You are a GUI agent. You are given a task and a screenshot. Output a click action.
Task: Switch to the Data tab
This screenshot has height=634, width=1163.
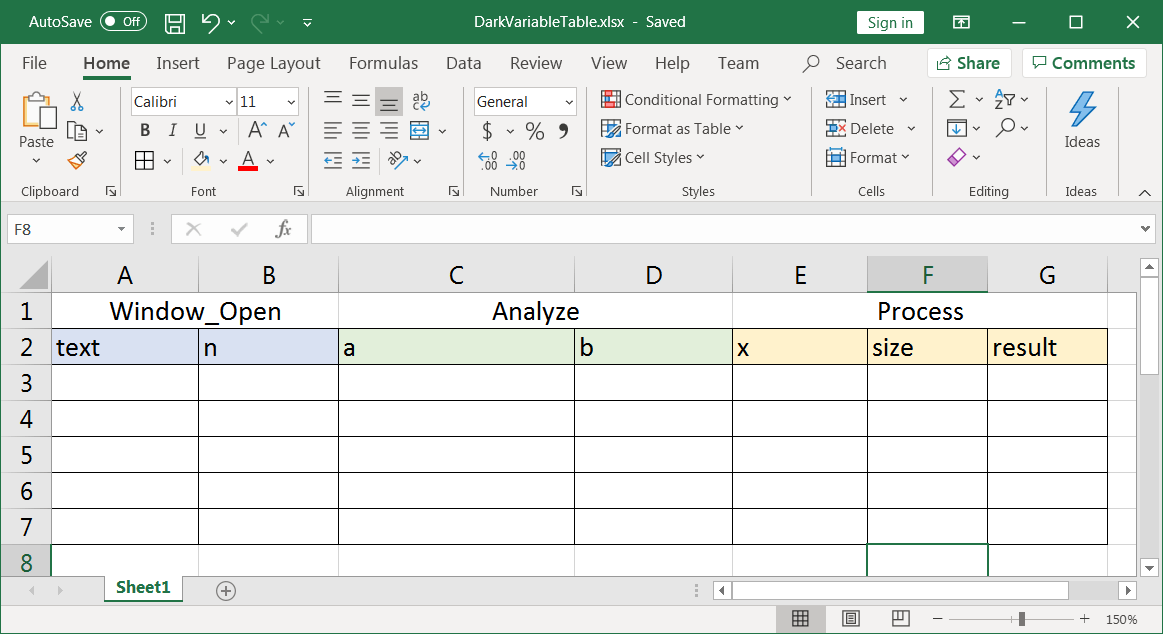coord(464,63)
